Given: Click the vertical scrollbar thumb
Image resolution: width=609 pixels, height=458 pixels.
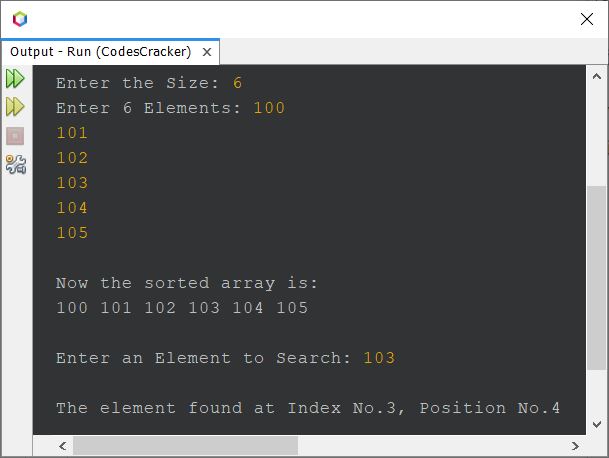Looking at the screenshot, I should click(x=597, y=278).
